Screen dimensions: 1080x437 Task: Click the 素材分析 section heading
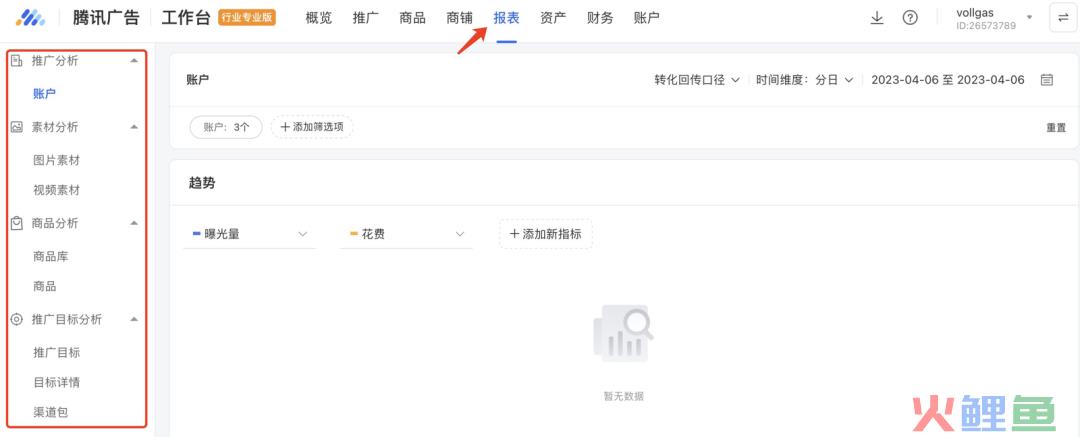[x=55, y=127]
